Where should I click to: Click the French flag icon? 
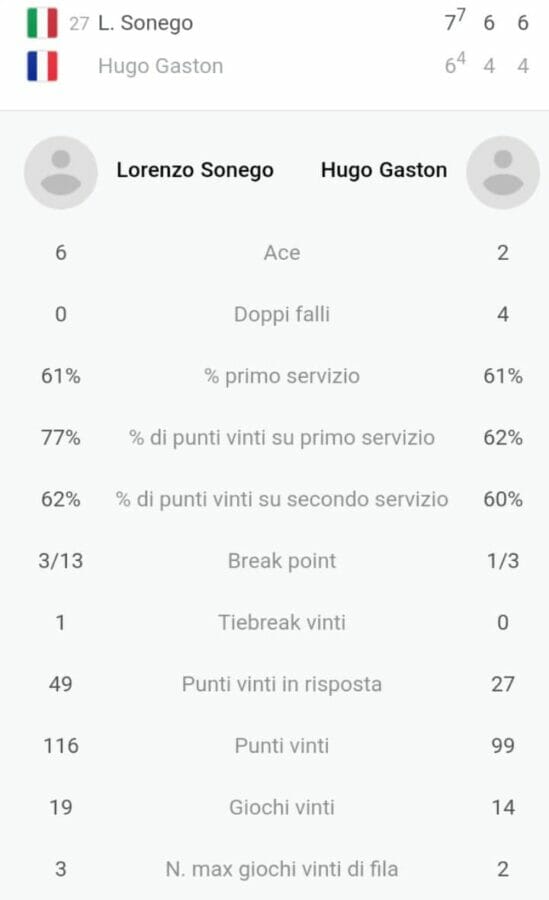pyautogui.click(x=42, y=66)
